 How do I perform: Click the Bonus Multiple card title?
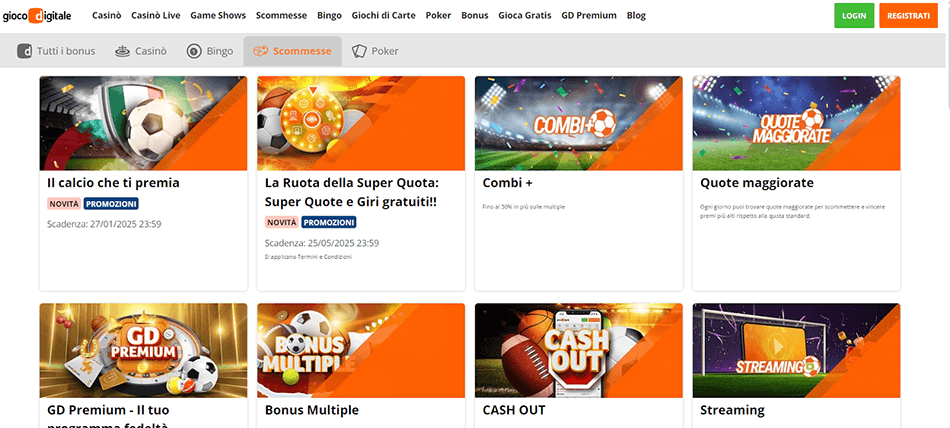(311, 410)
